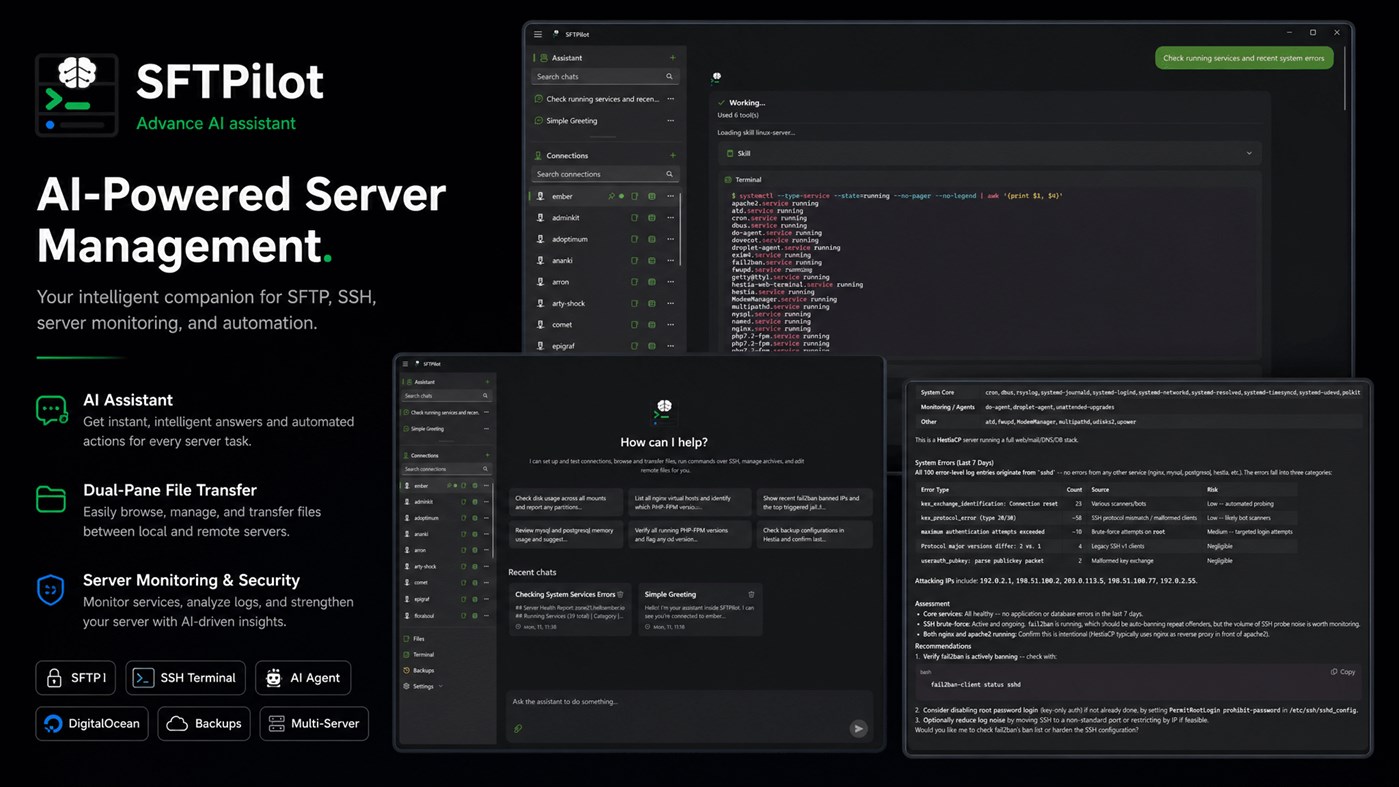The image size is (1399, 787).
Task: Send message with the arrow send button
Action: click(858, 728)
